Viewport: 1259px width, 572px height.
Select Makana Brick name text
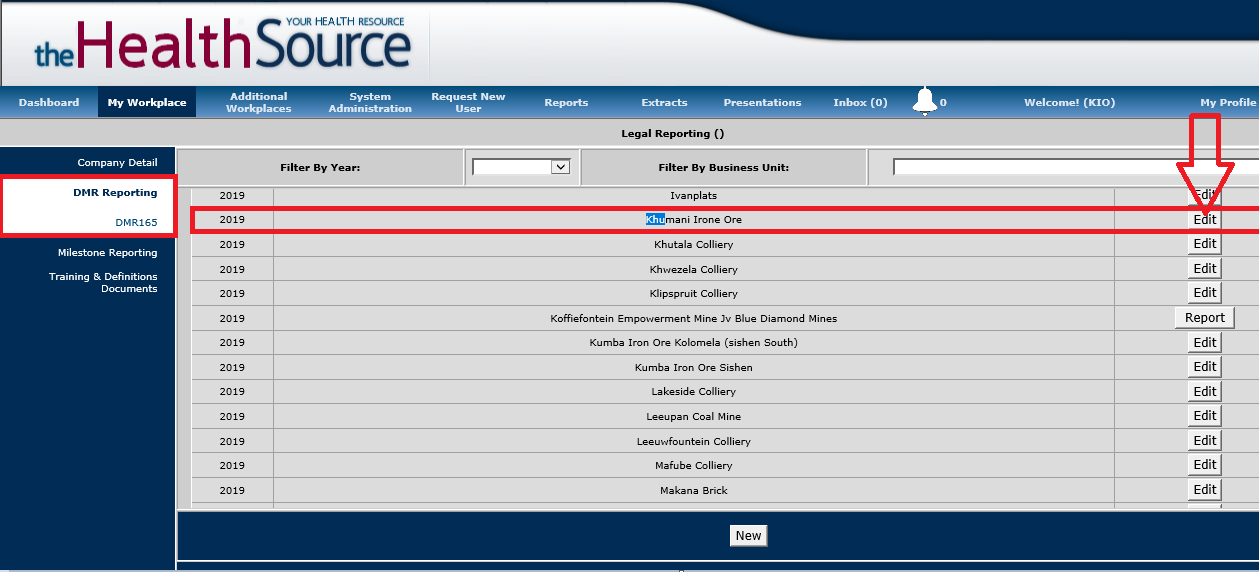click(x=693, y=491)
